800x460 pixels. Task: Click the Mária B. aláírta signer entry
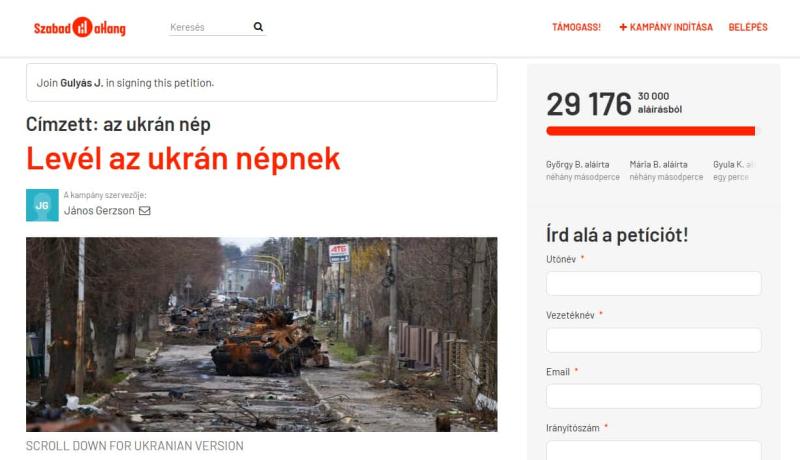click(x=666, y=170)
